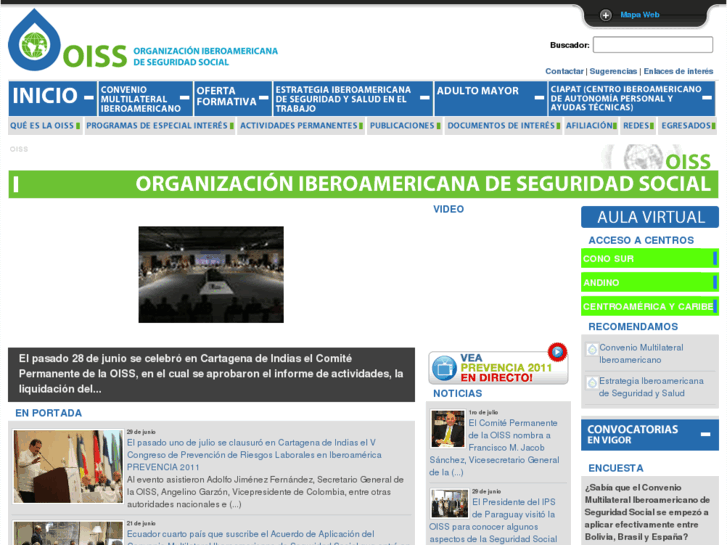Viewport: 727px width, 545px height.
Task: Select Afiliación tab
Action: [x=591, y=126]
